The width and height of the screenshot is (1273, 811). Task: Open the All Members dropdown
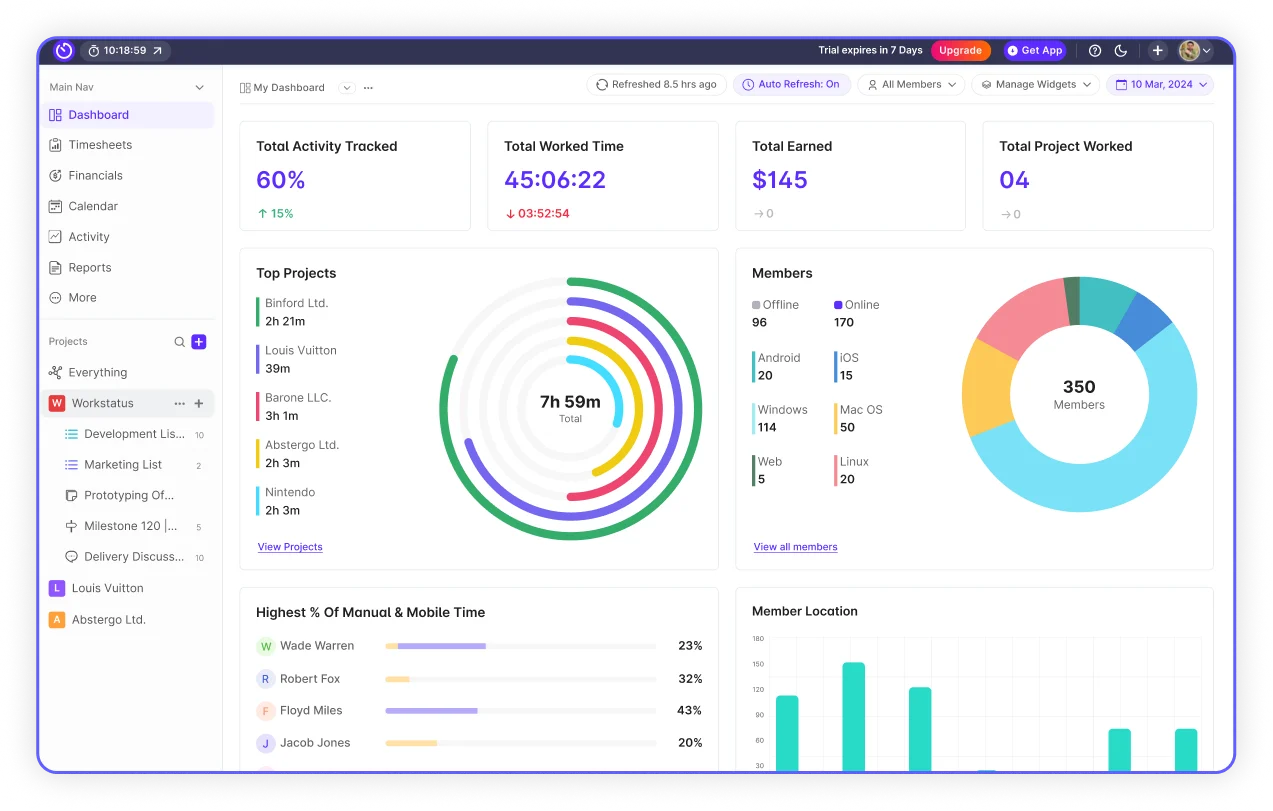909,84
